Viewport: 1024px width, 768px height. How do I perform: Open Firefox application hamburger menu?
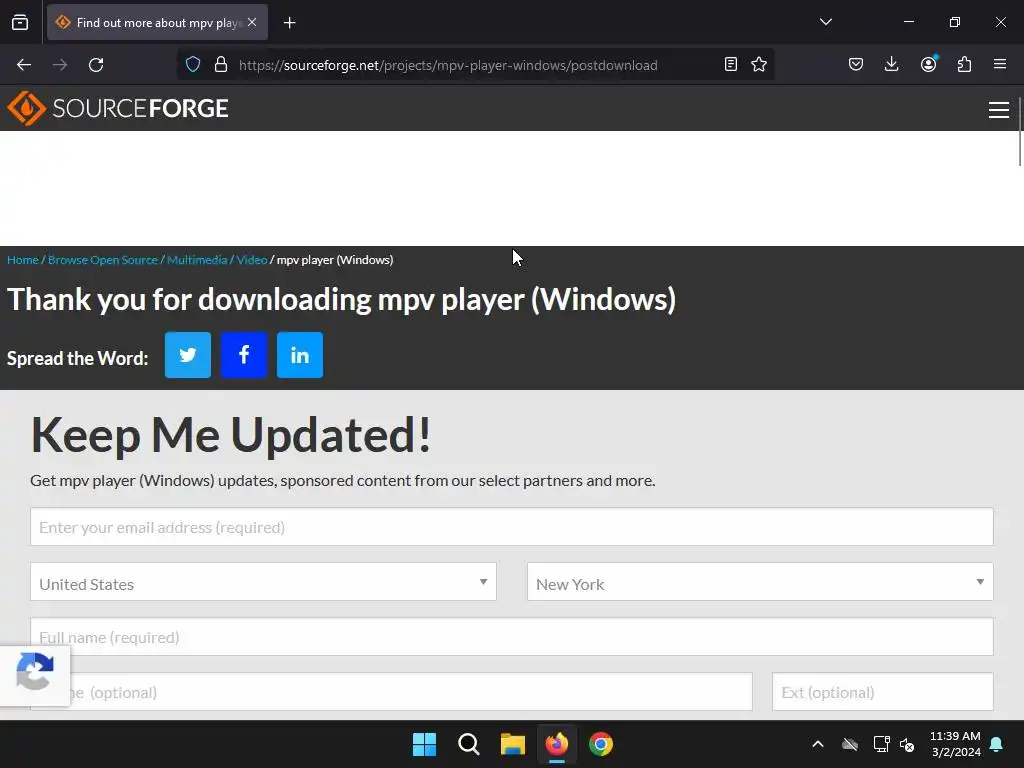[x=1000, y=64]
